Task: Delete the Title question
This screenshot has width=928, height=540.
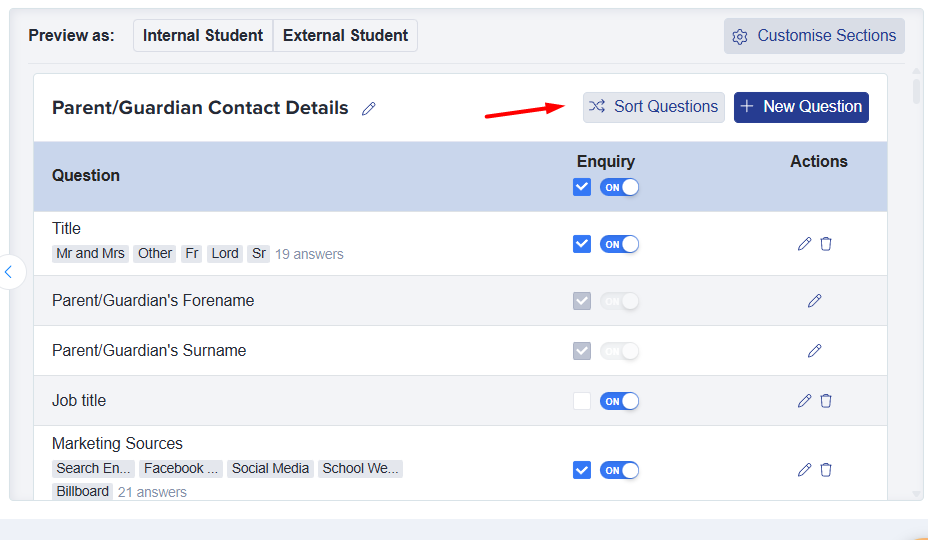Action: (x=826, y=244)
